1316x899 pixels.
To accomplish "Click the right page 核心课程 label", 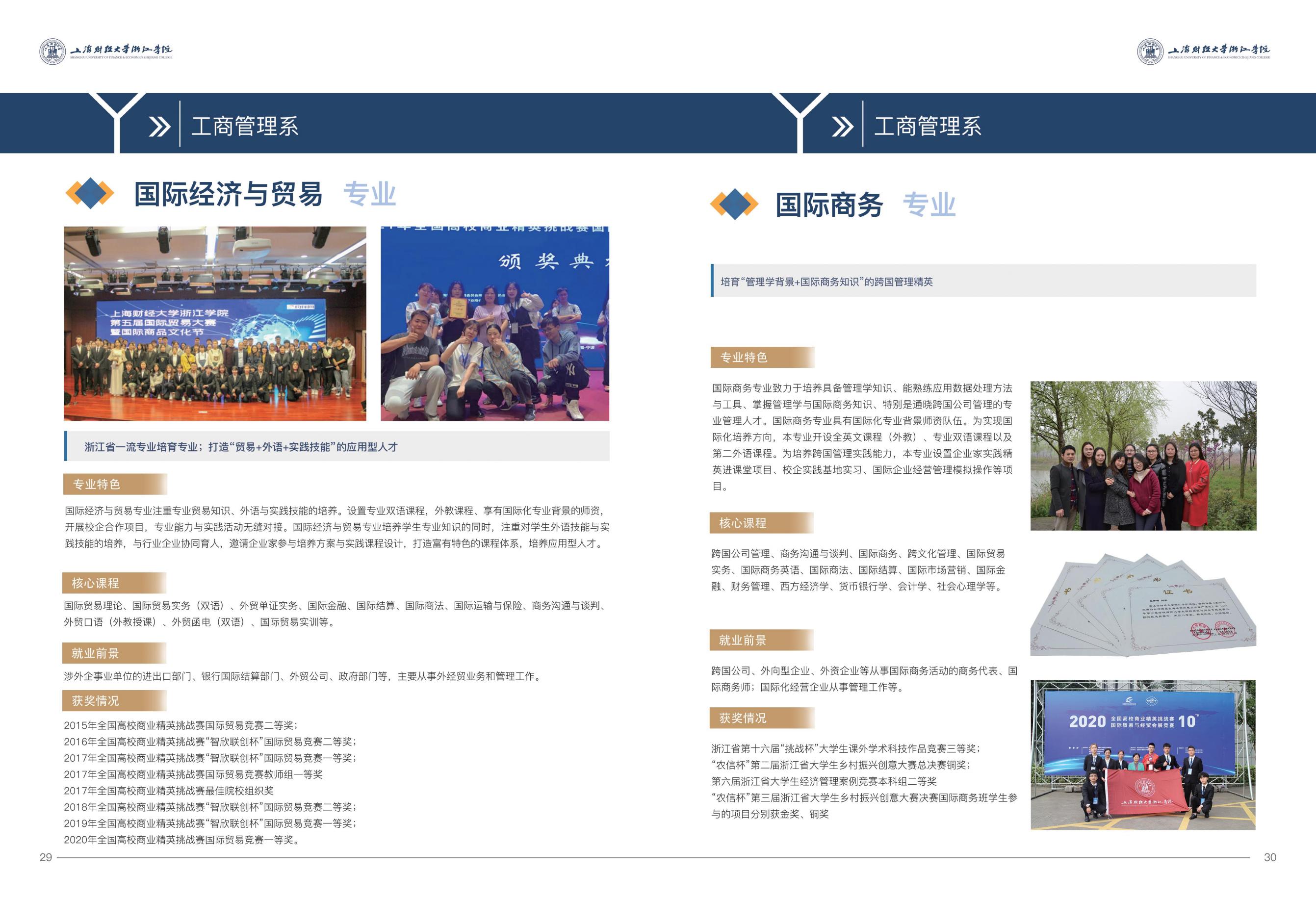I will (x=743, y=523).
